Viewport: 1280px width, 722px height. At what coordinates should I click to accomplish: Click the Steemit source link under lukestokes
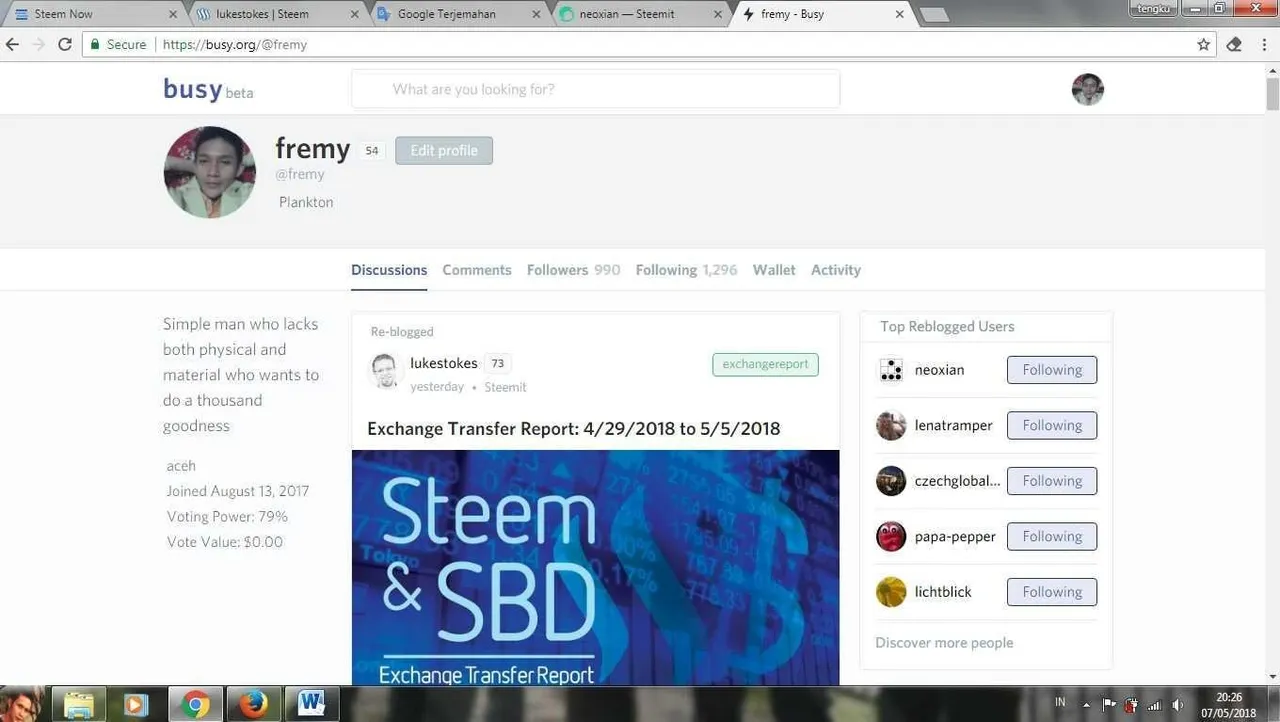(x=505, y=387)
